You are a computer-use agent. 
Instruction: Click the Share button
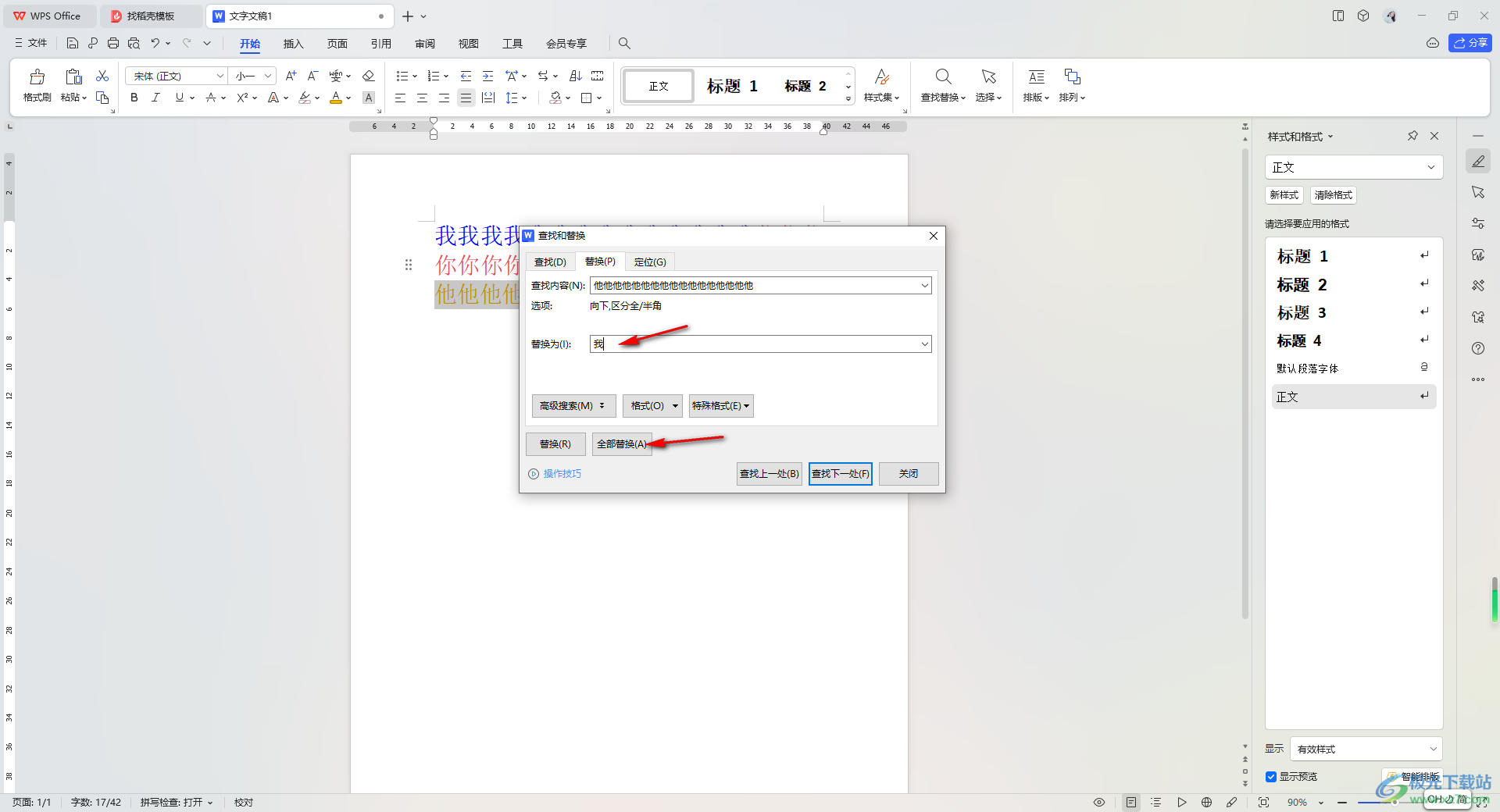[x=1470, y=43]
